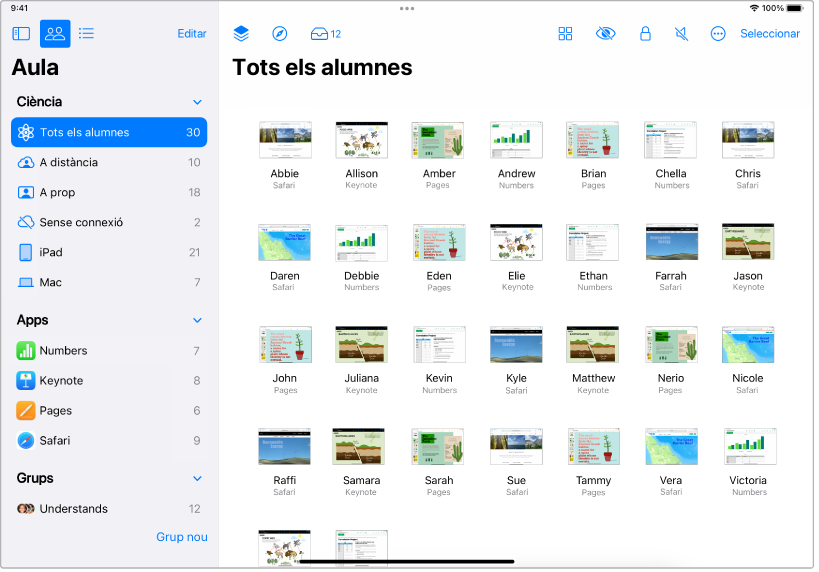Screen dimensions: 819x572
Task: Open Sarah's Pages screen thumbnail
Action: point(438,447)
